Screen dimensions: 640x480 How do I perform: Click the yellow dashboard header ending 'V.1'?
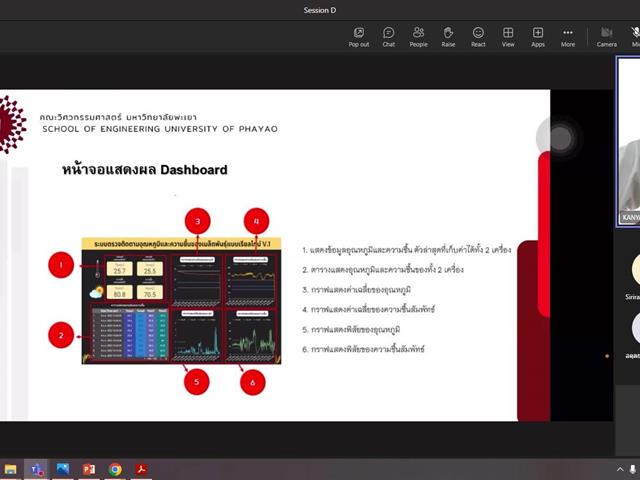pos(181,244)
